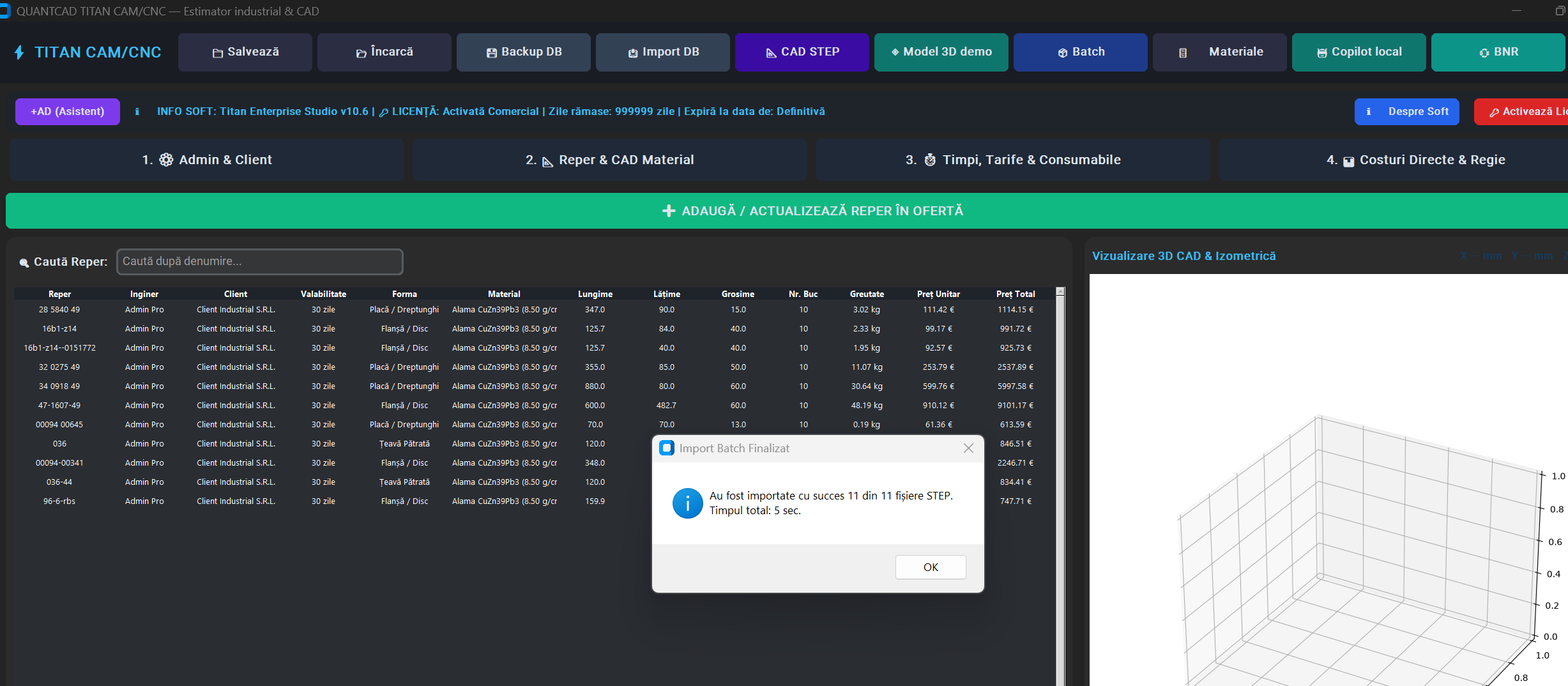This screenshot has width=1568, height=686.
Task: Click the ruler icon on Reper & CAD tab
Action: (x=547, y=162)
